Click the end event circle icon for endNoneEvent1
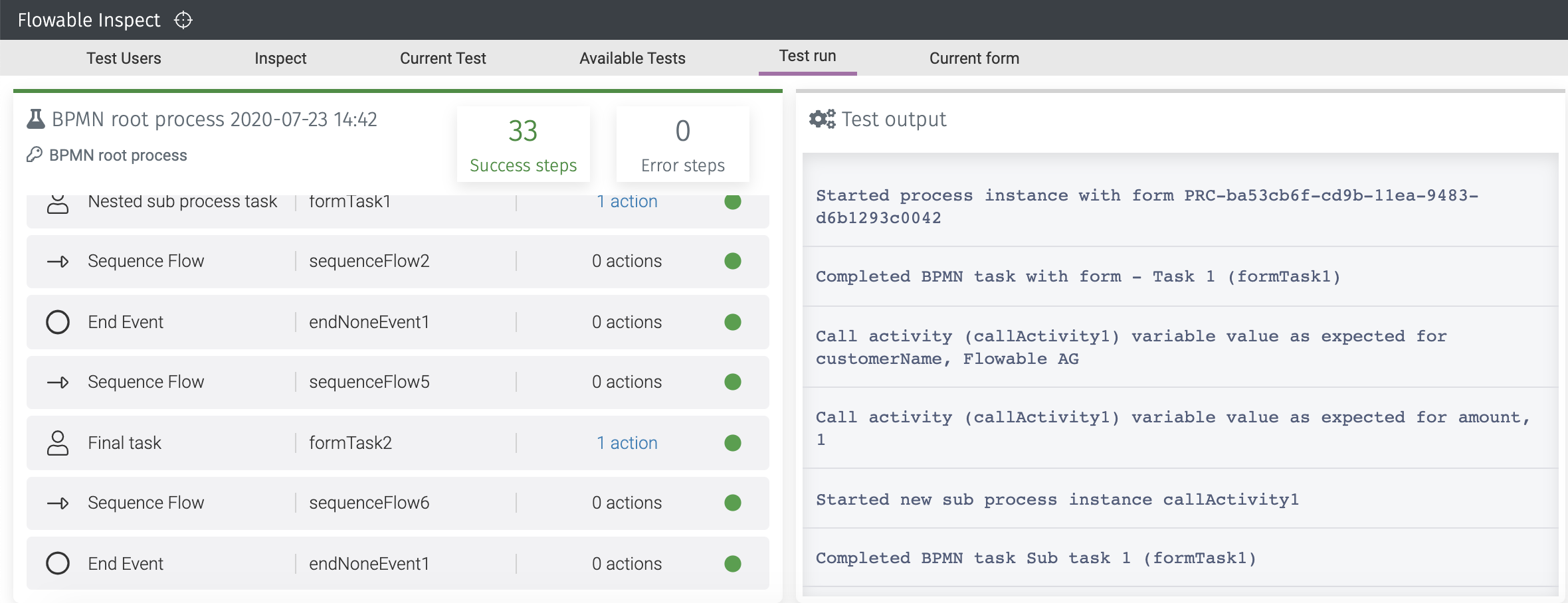Viewport: 1568px width, 603px height. [x=59, y=321]
